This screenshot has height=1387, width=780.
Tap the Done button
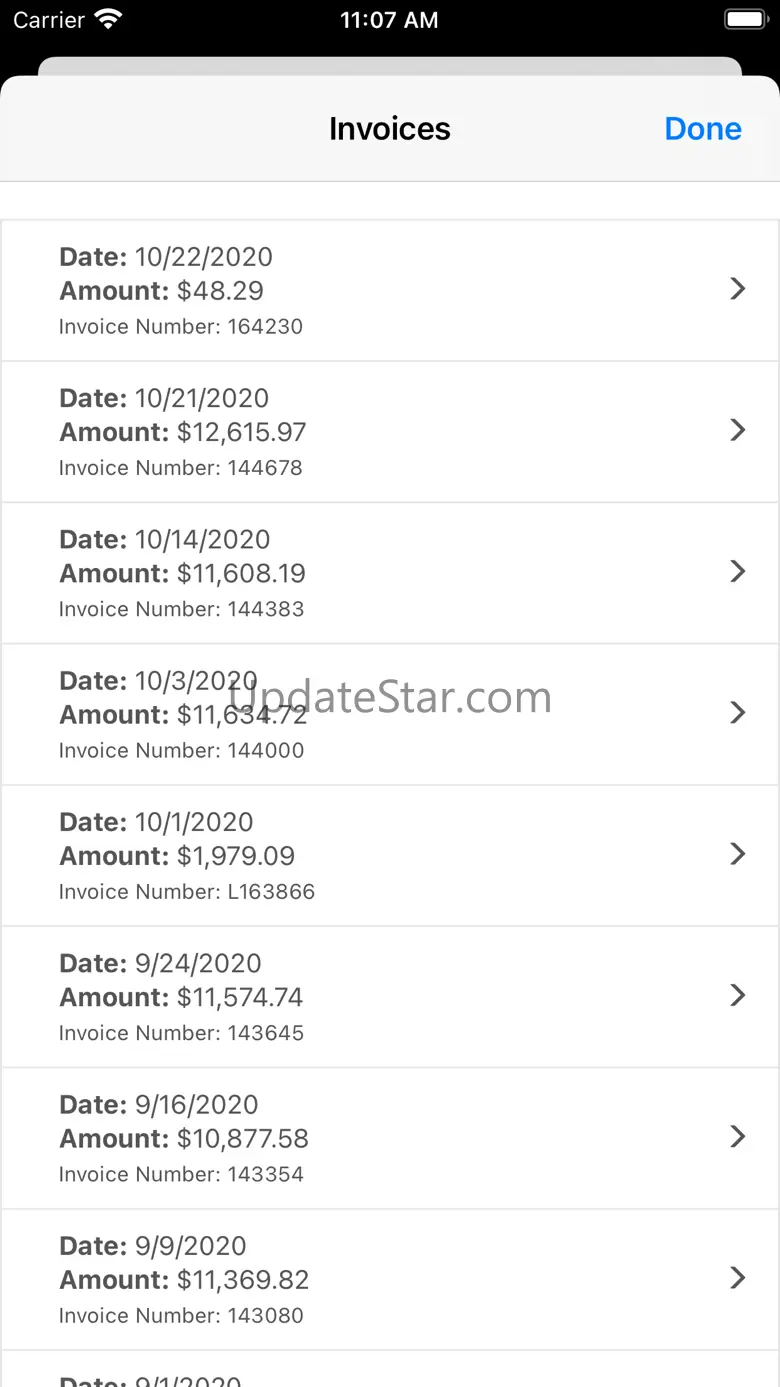[703, 129]
